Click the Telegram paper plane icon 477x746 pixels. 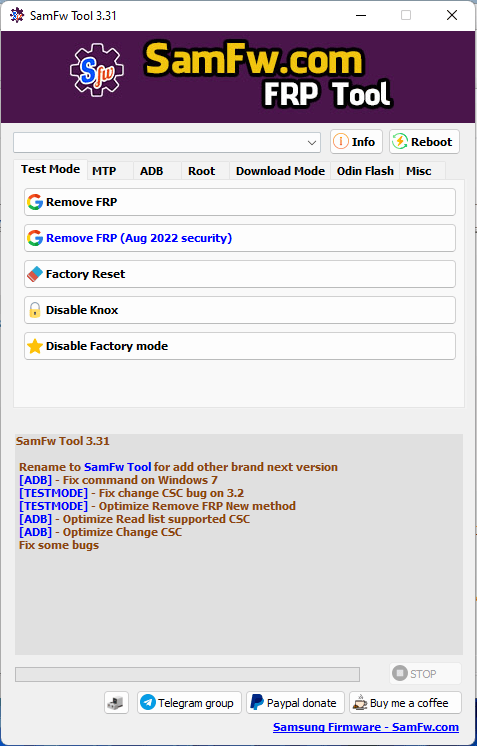pos(148,702)
